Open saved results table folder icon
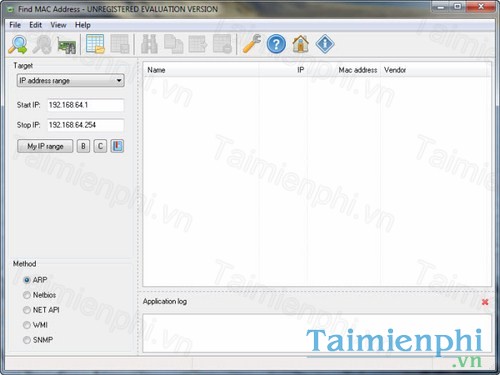This screenshot has height=375, width=500. [x=95, y=44]
